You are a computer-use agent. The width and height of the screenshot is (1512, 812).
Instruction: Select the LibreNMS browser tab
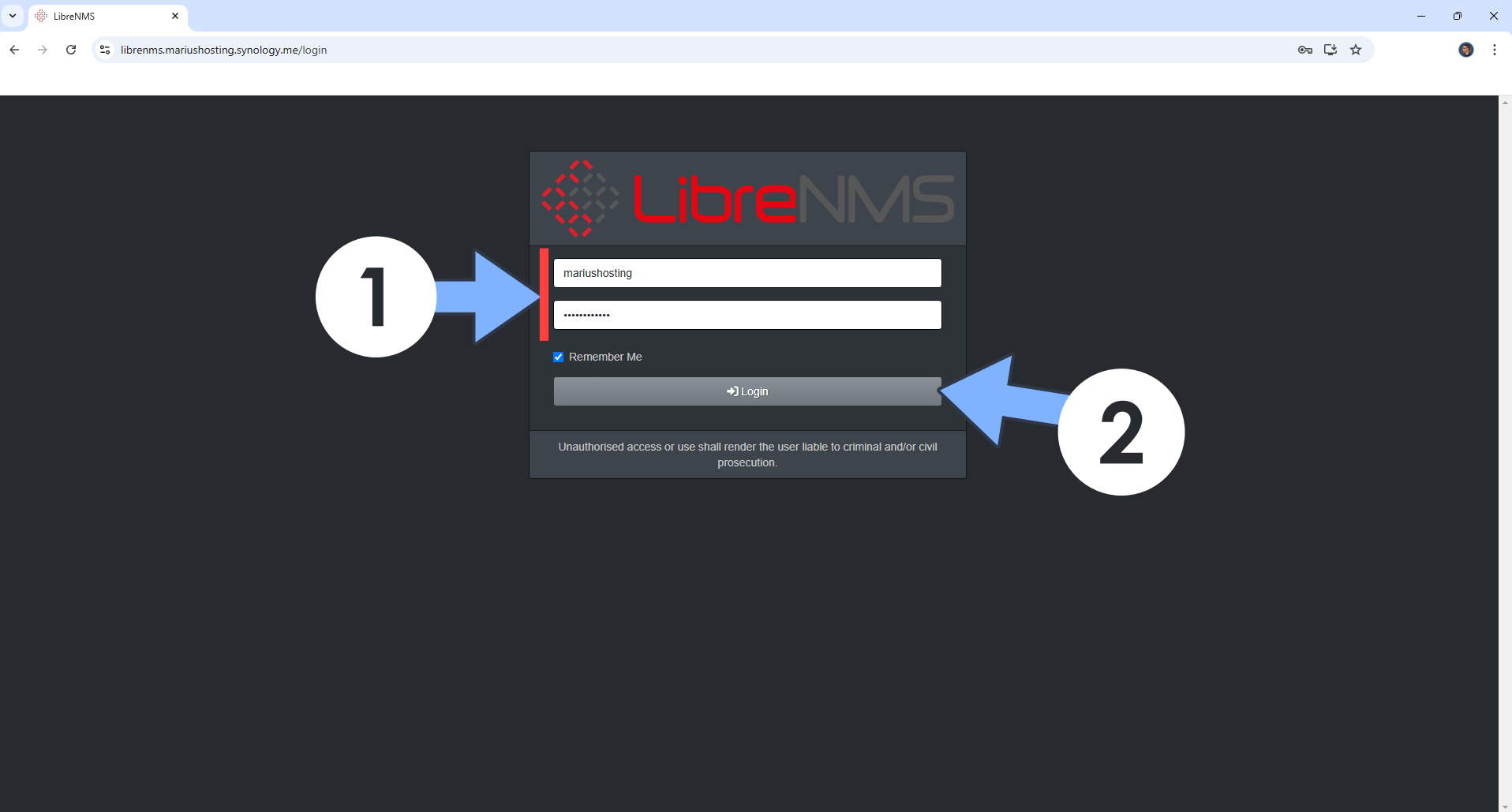[x=107, y=16]
